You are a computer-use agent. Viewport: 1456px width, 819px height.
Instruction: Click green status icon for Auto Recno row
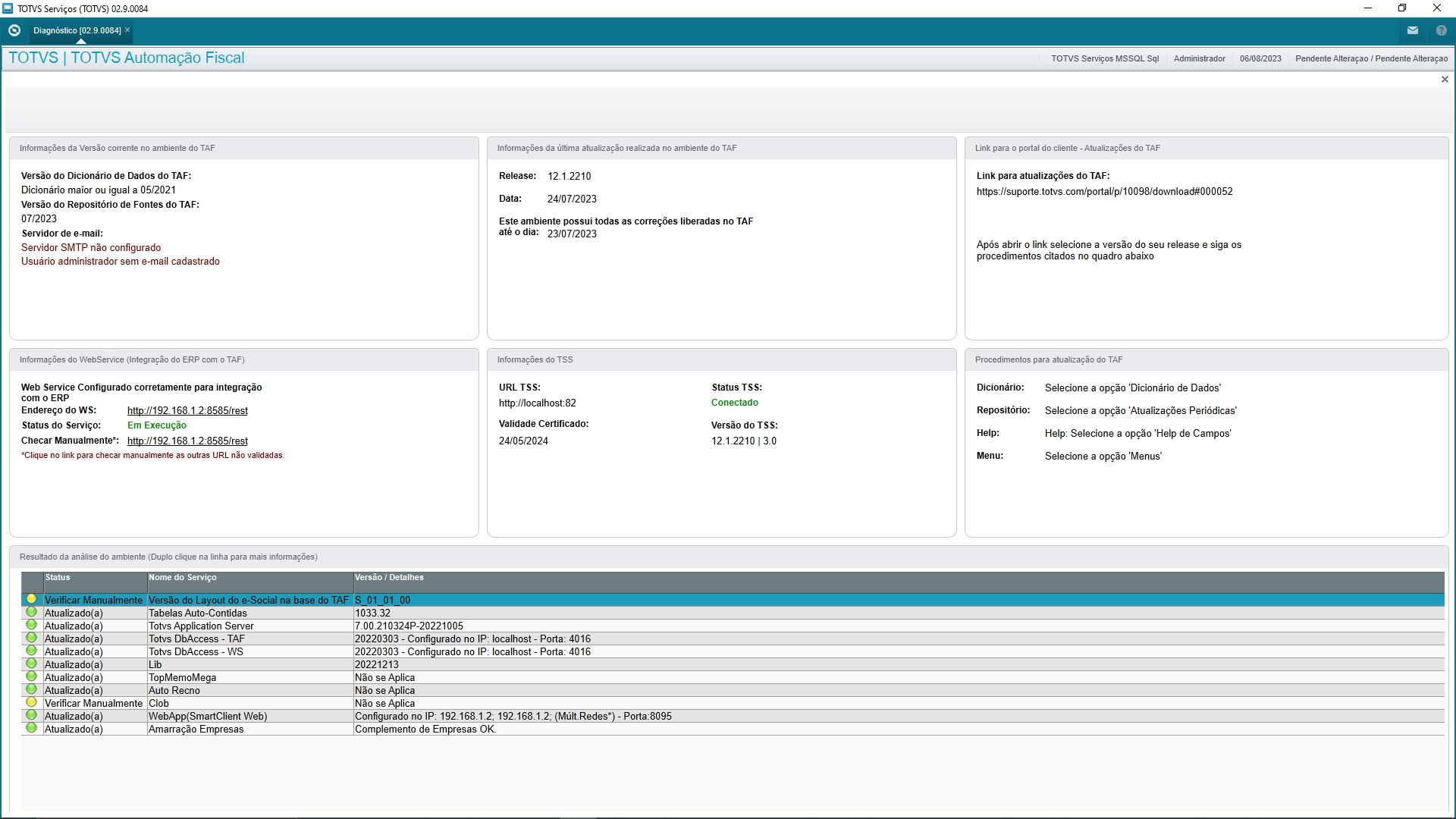[31, 689]
